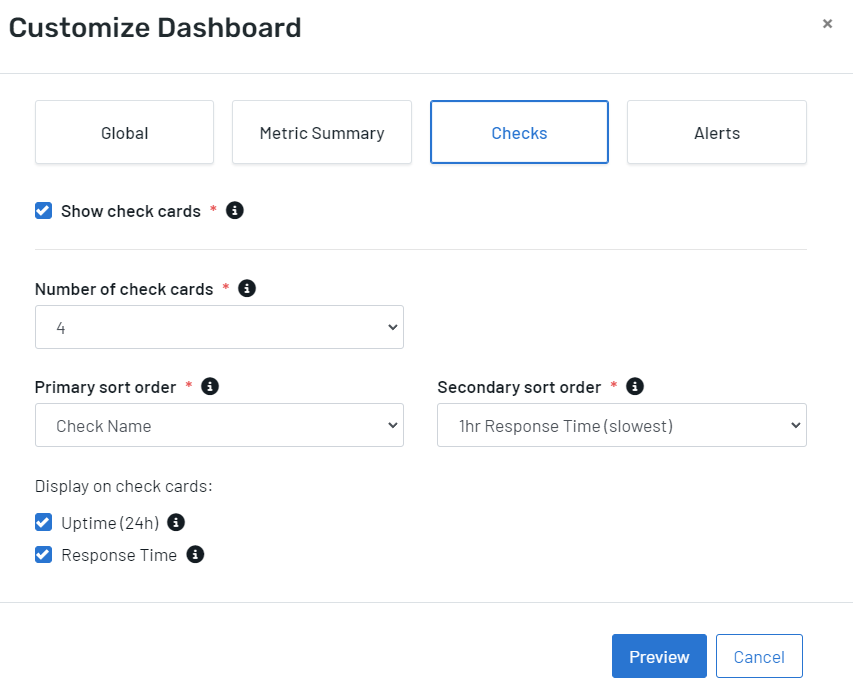Image resolution: width=853 pixels, height=700 pixels.
Task: Click the Preview button
Action: pos(659,656)
